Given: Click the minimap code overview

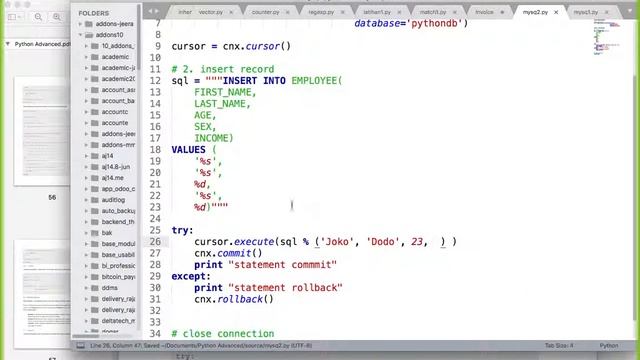Looking at the screenshot, I should 607,37.
